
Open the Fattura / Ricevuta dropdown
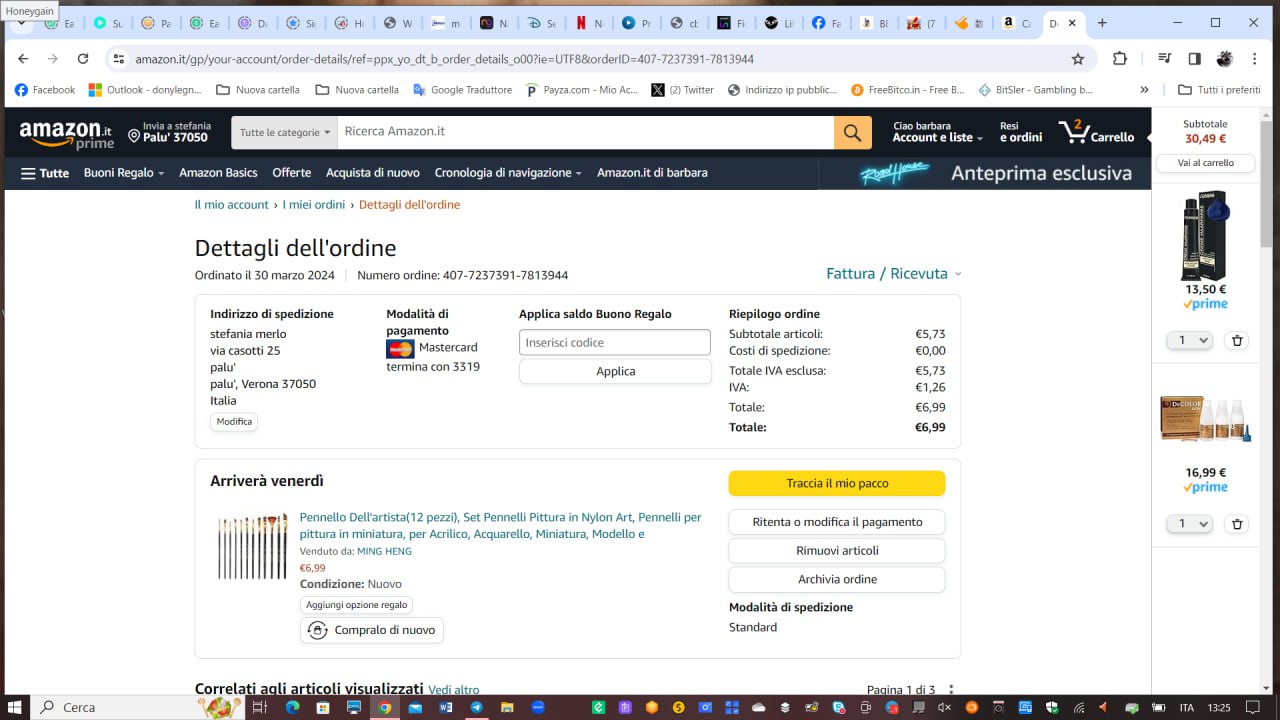pos(893,274)
